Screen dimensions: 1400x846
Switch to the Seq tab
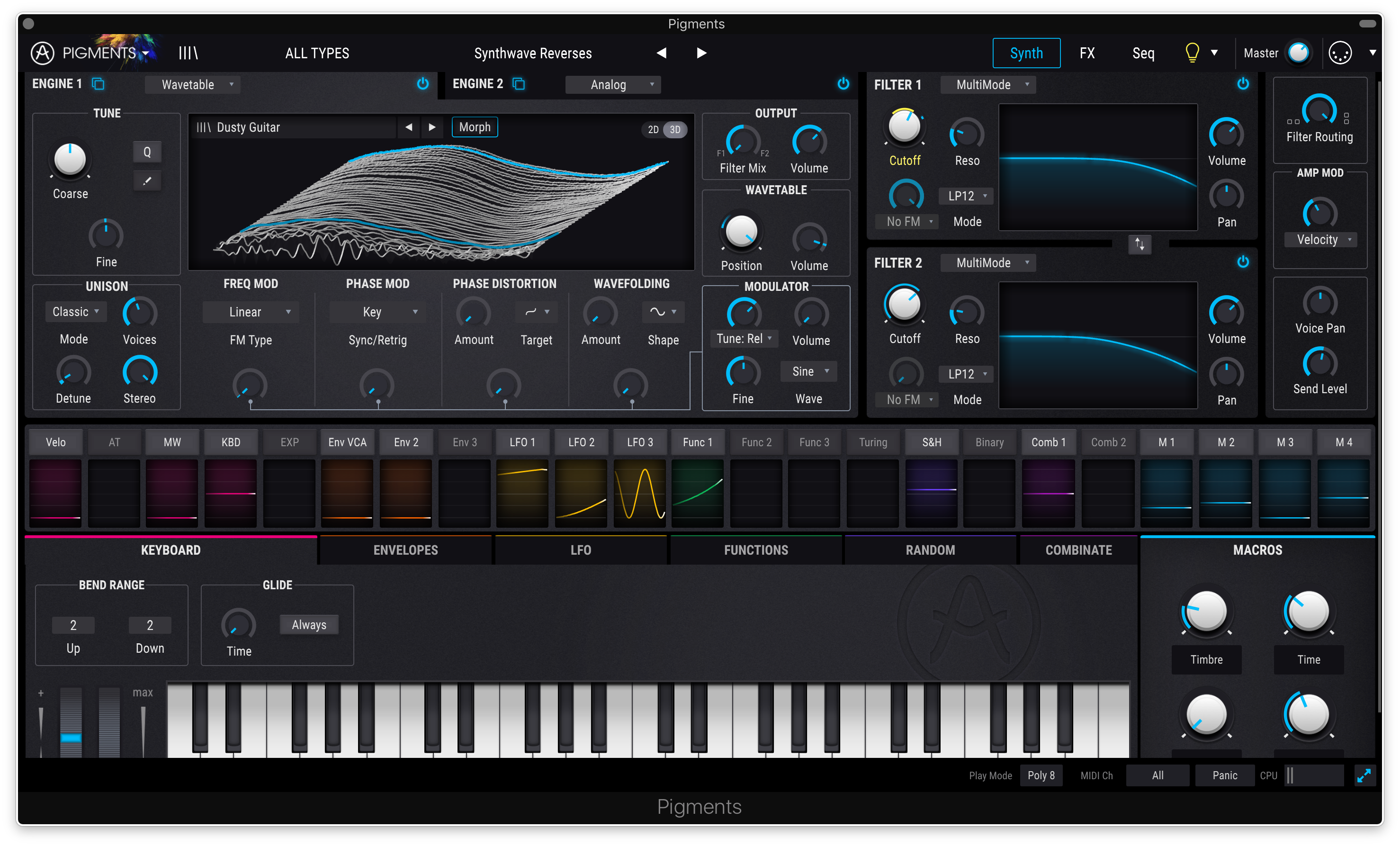click(x=1143, y=53)
